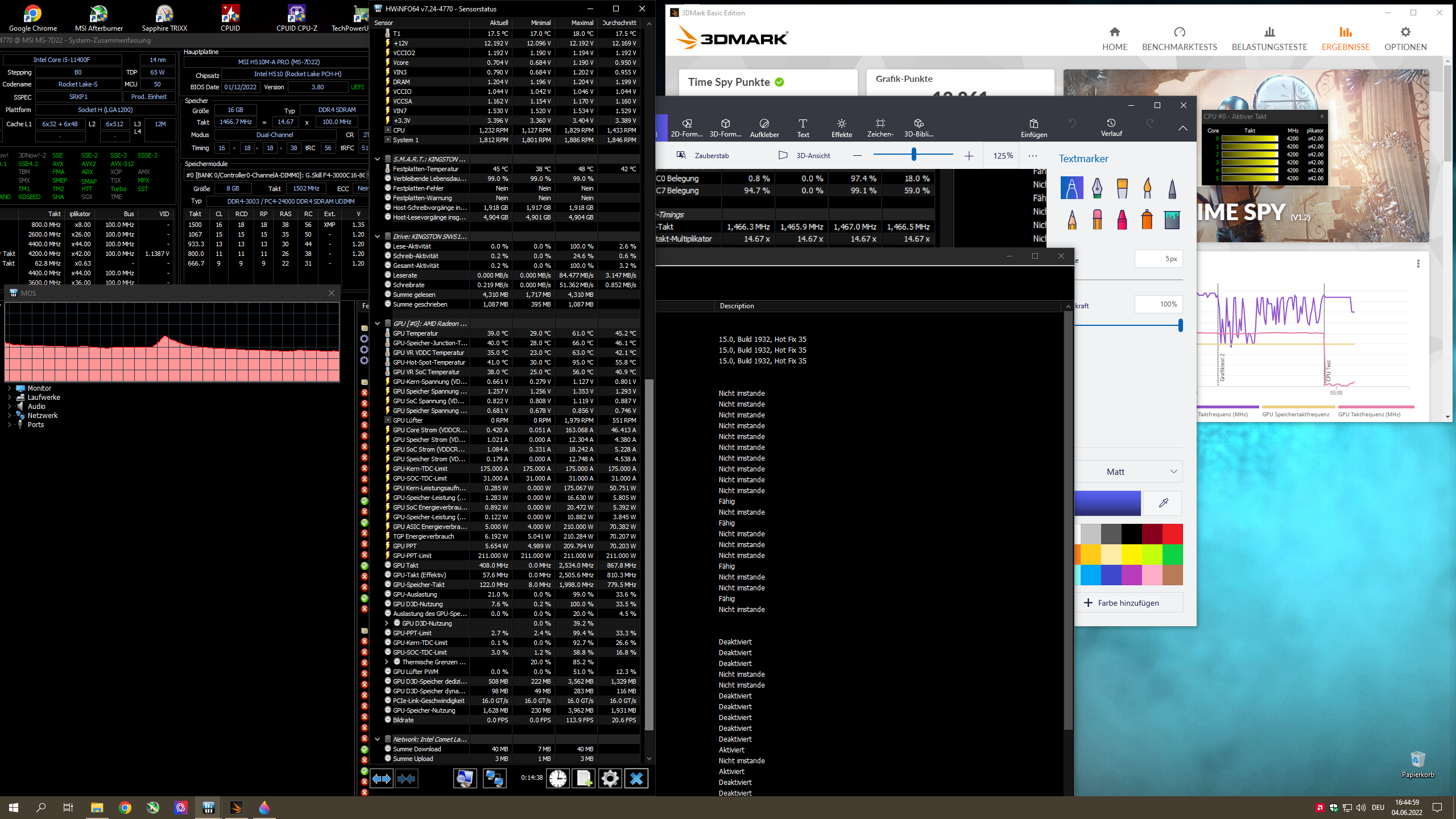This screenshot has width=1456, height=819.
Task: Select the orange spray can brush
Action: [x=1147, y=219]
